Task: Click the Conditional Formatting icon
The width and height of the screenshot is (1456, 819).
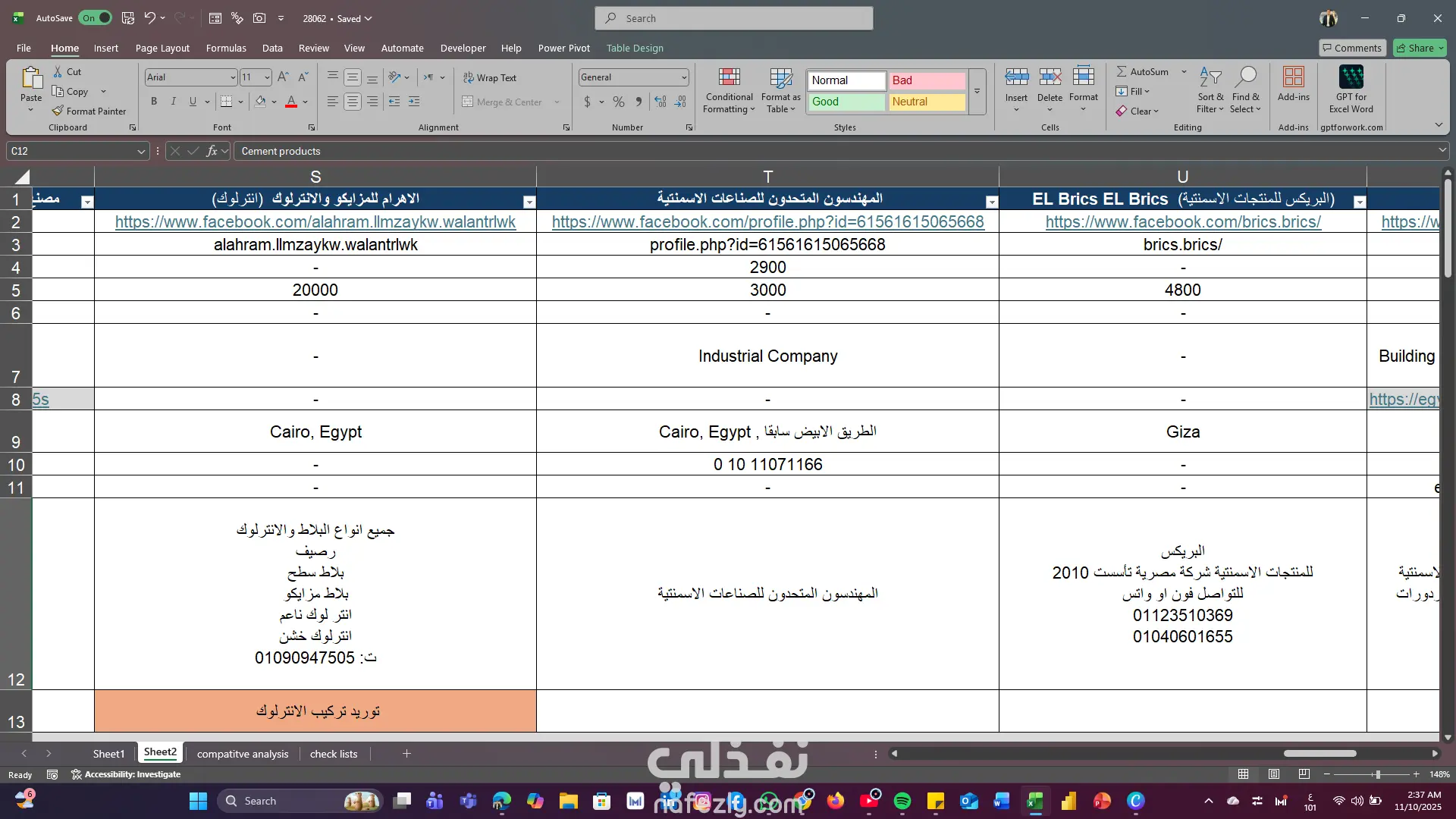Action: [729, 78]
